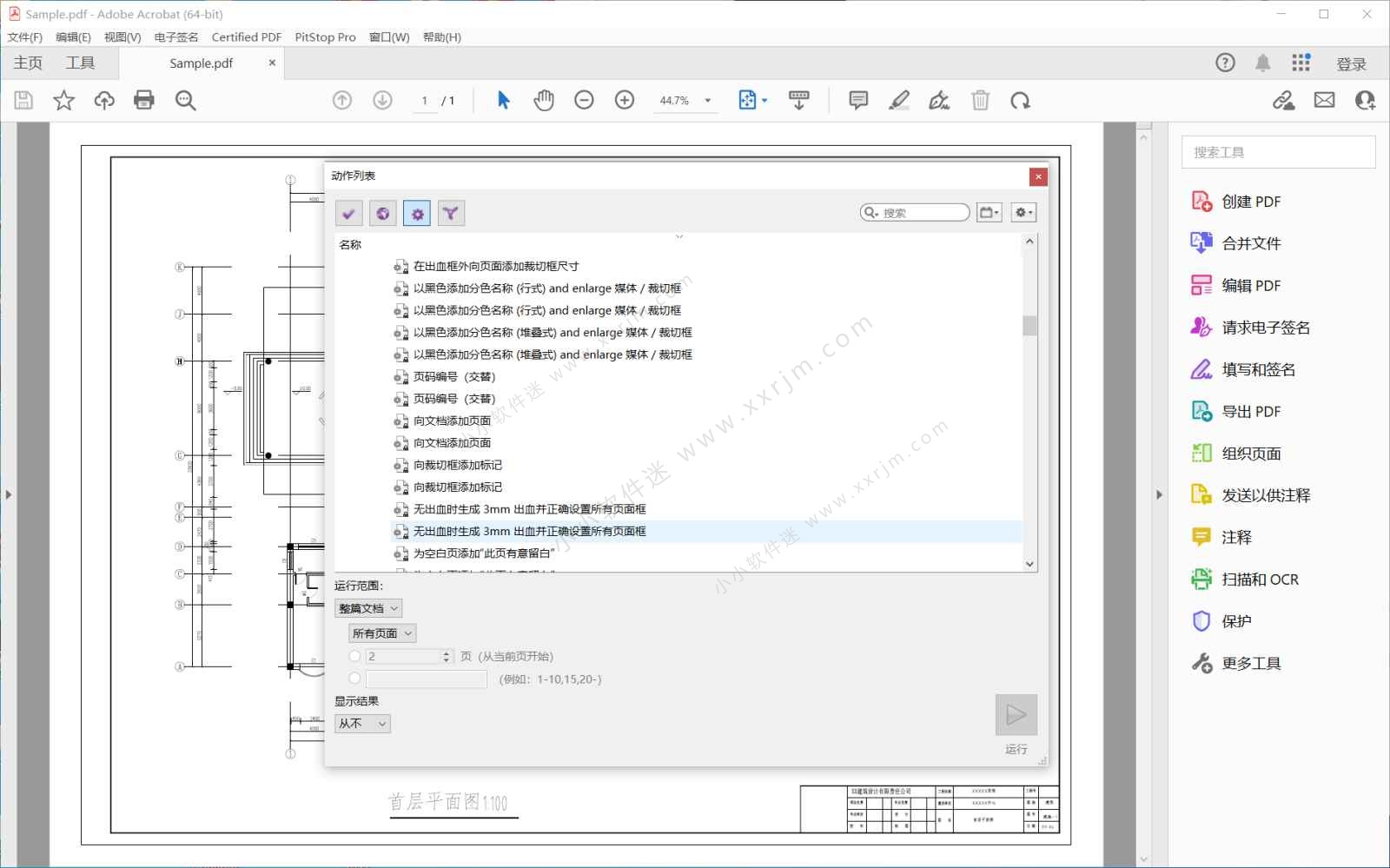
Task: Go to next page with down arrow
Action: (382, 101)
